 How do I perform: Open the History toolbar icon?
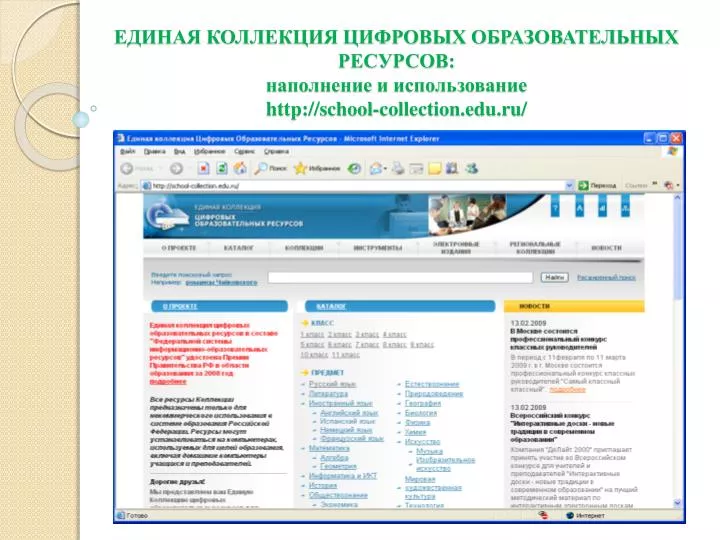click(x=354, y=169)
